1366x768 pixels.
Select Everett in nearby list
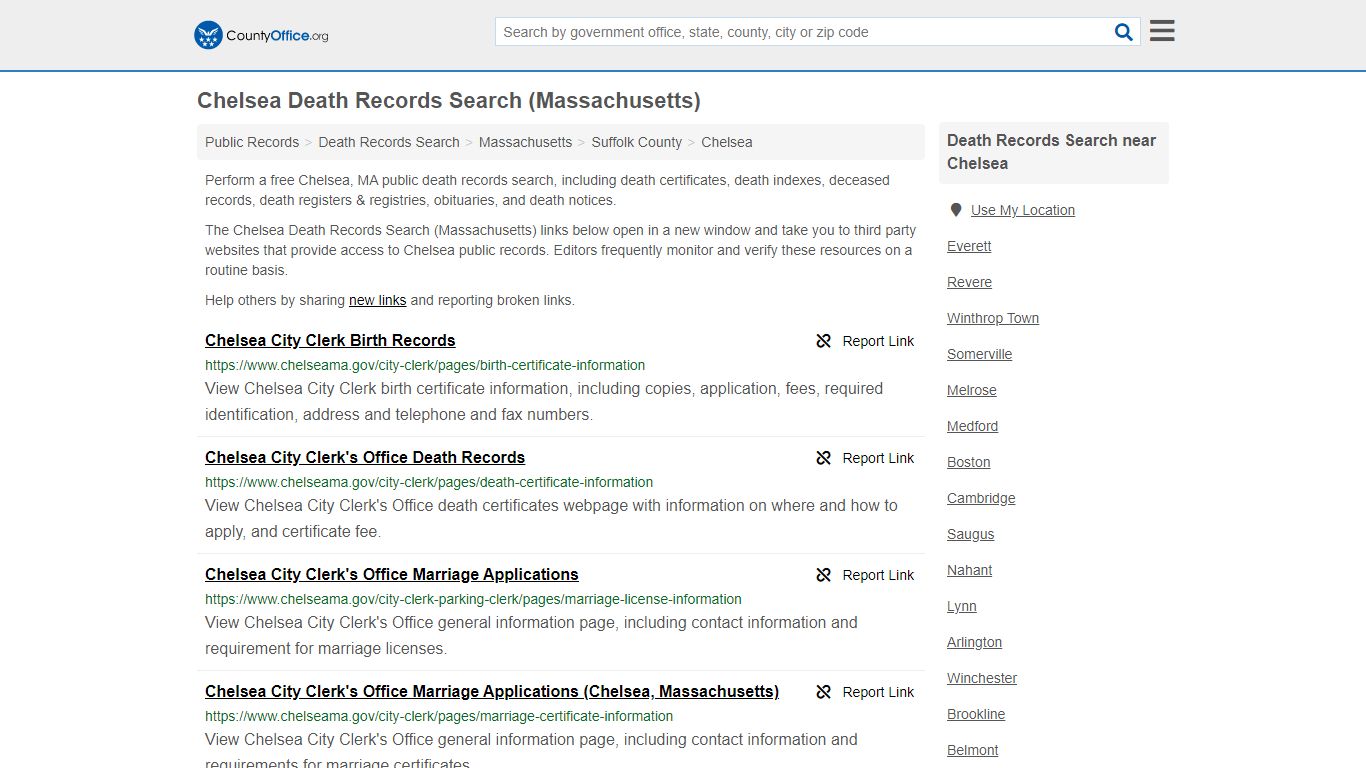[969, 246]
